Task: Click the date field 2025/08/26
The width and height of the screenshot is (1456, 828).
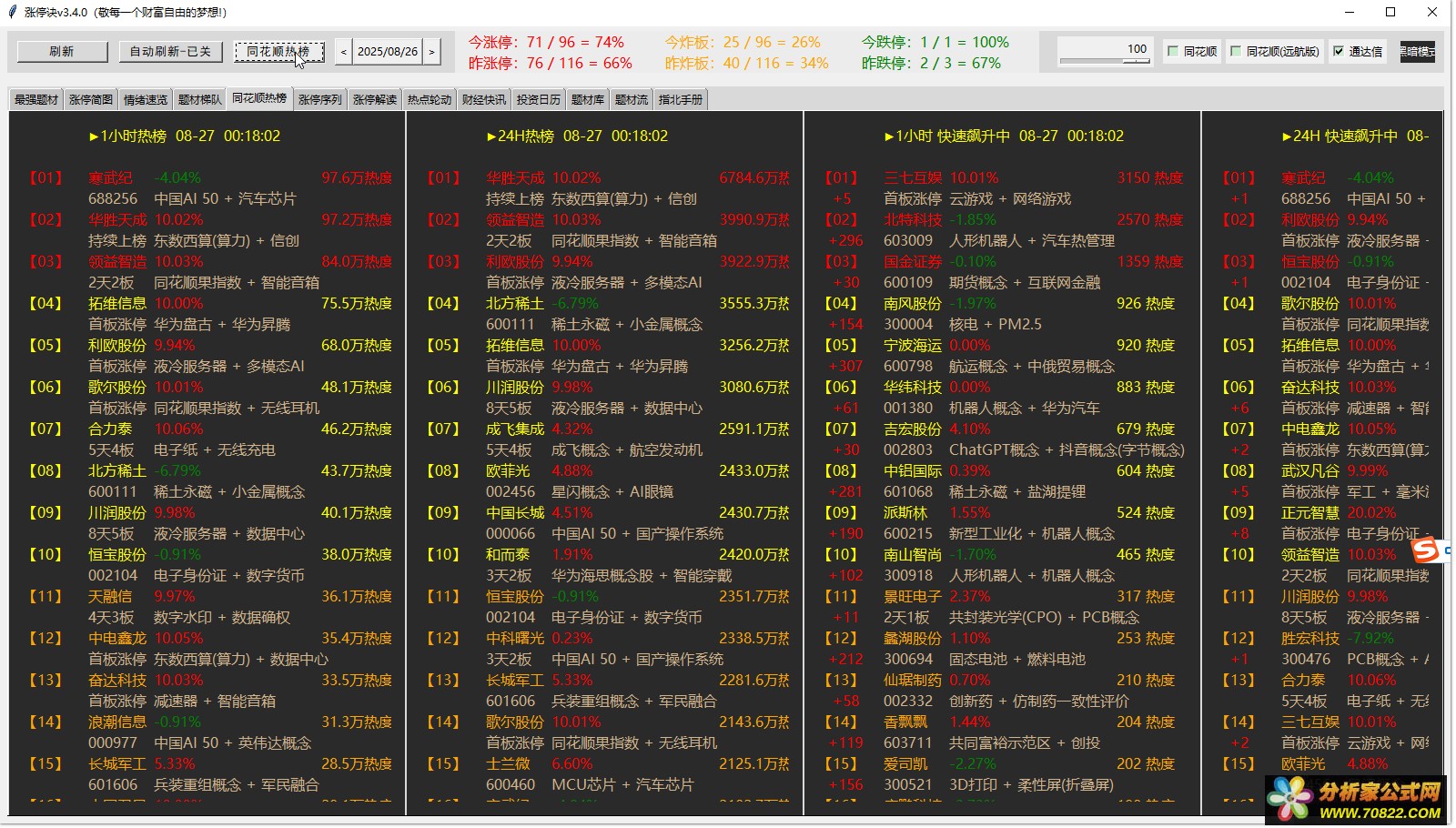Action: point(388,52)
